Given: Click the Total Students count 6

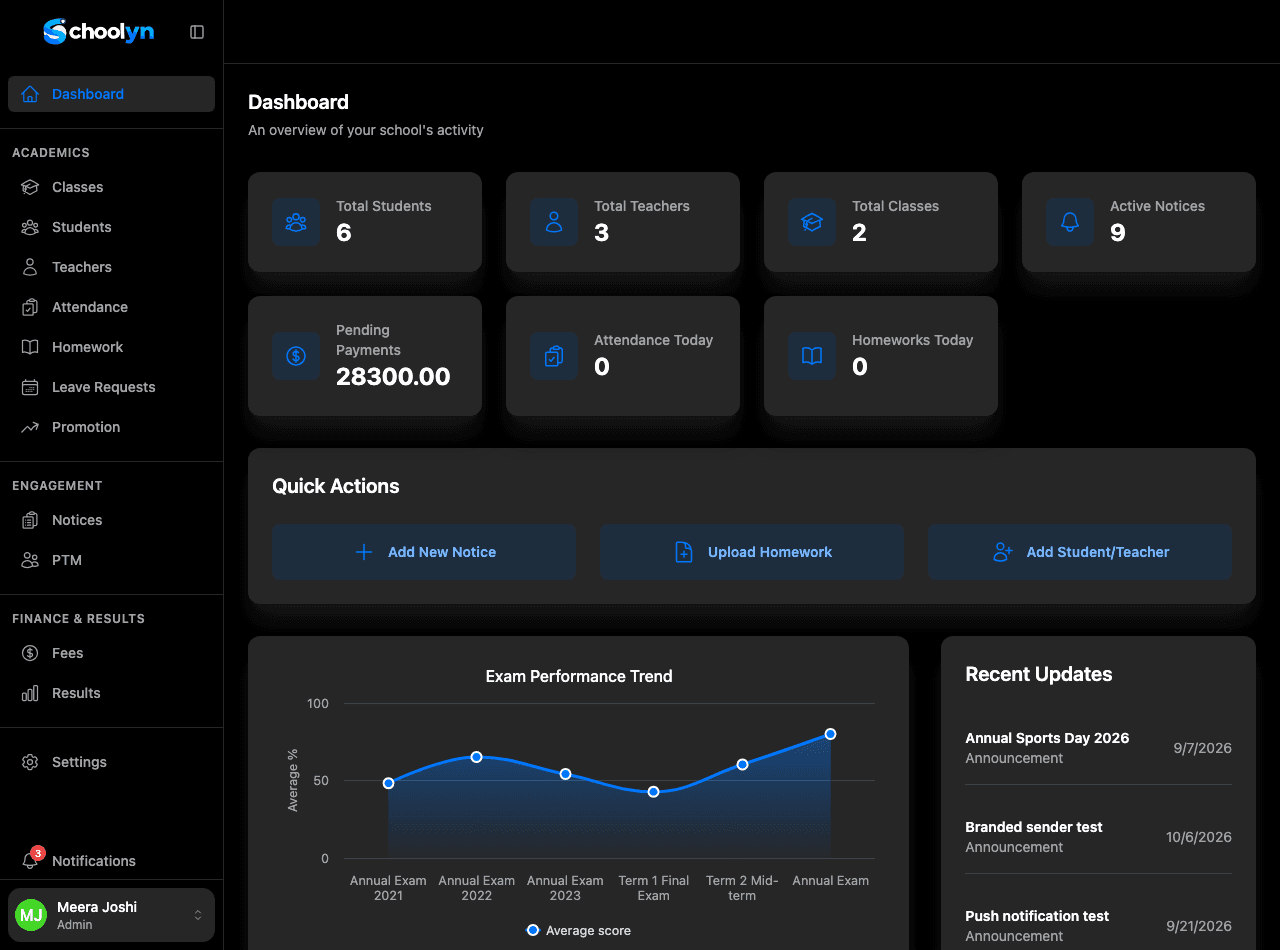Looking at the screenshot, I should tap(344, 233).
